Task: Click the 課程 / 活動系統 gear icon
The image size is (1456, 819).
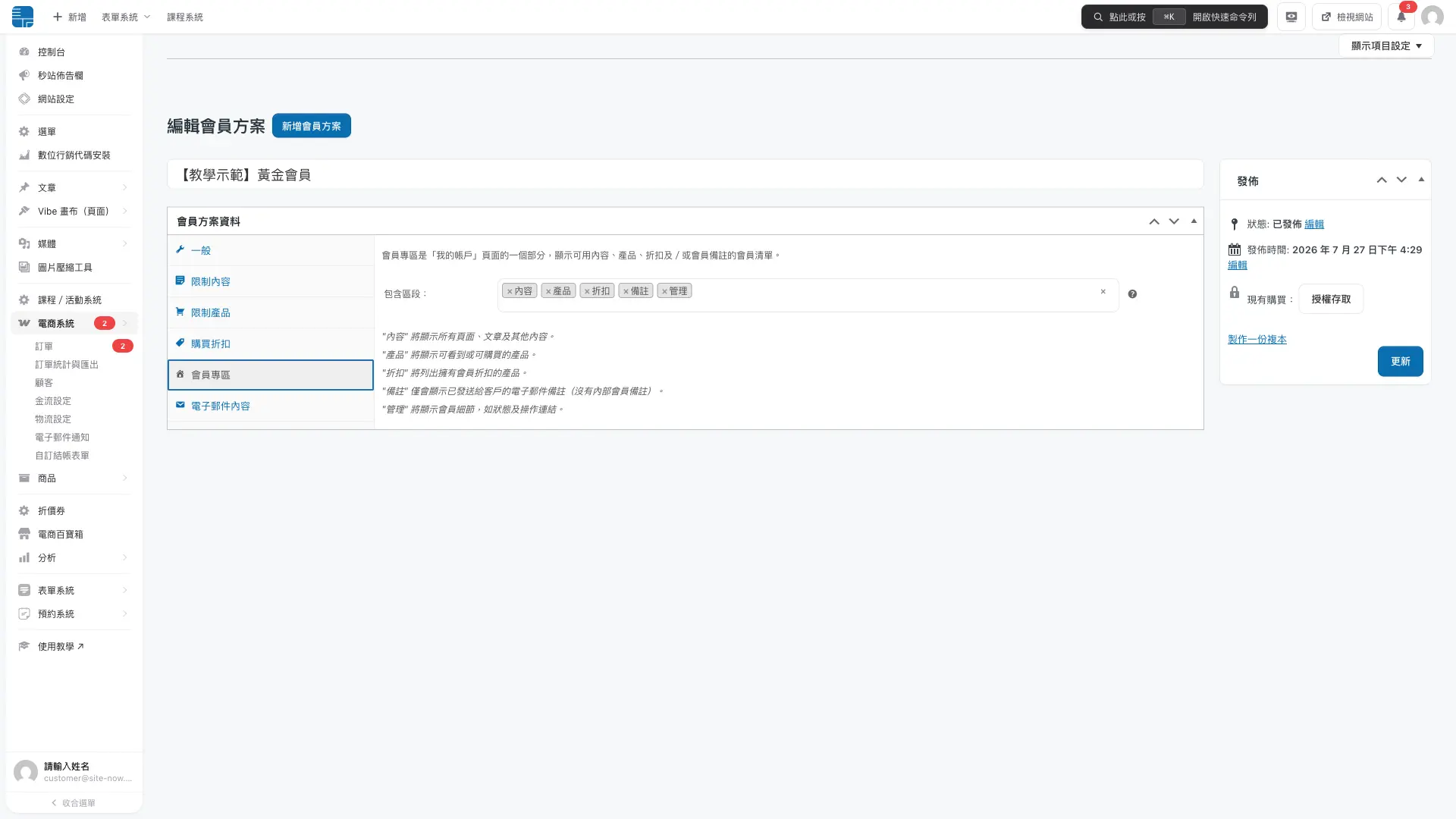Action: click(24, 300)
